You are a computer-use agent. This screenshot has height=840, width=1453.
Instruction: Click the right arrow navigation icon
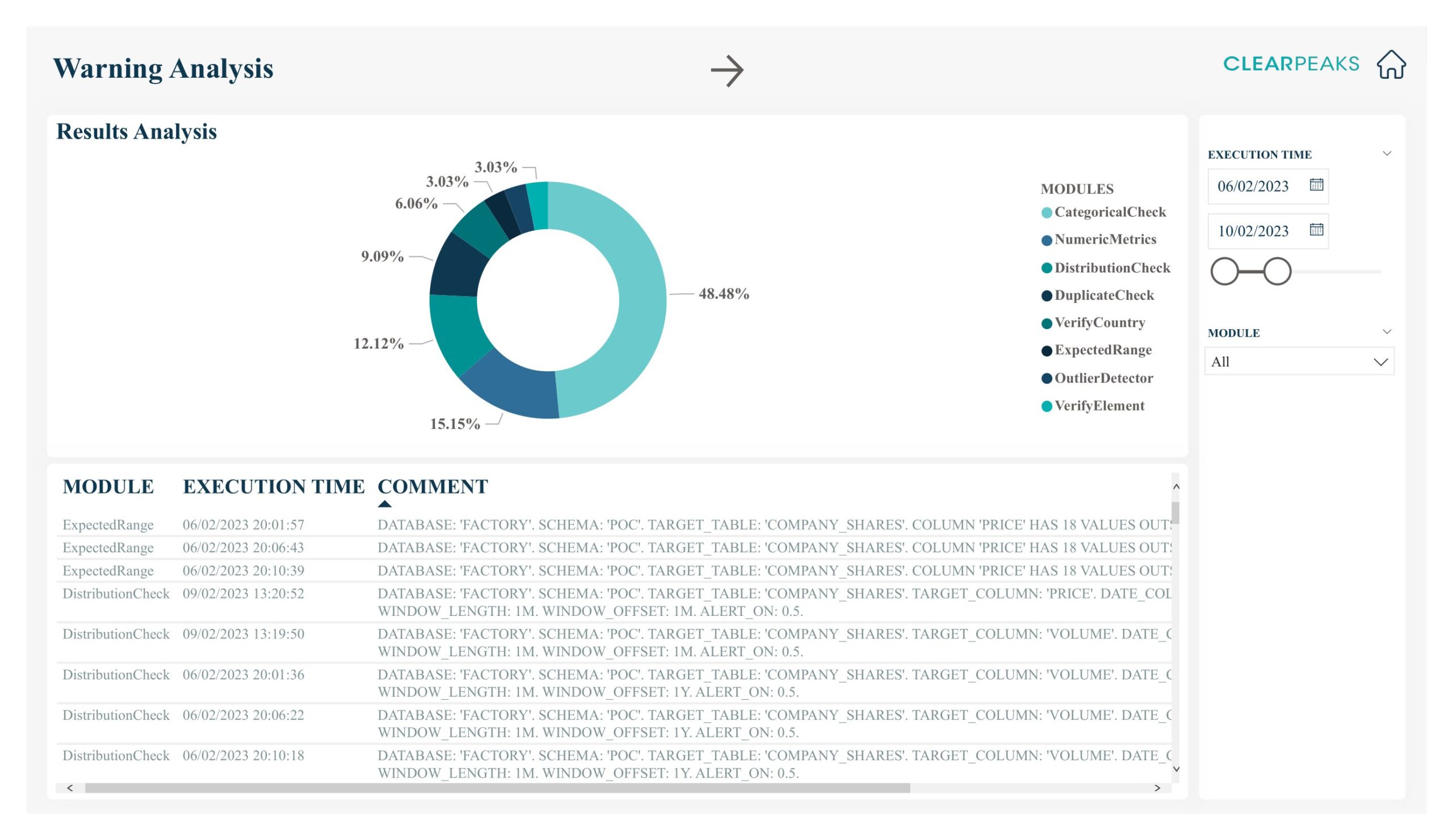pyautogui.click(x=727, y=71)
